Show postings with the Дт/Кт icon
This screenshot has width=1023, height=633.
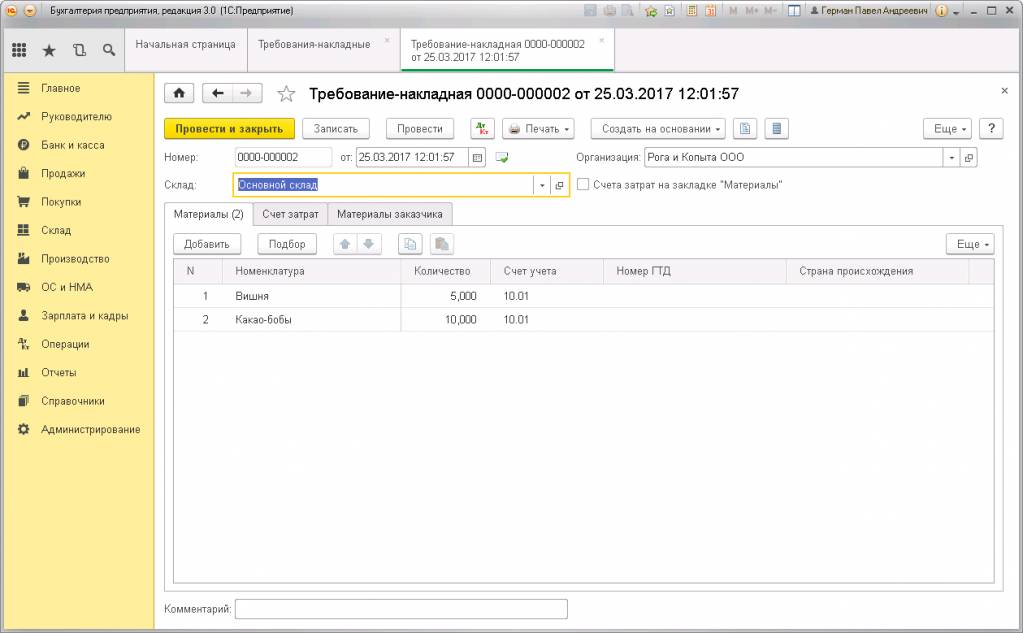tap(482, 129)
